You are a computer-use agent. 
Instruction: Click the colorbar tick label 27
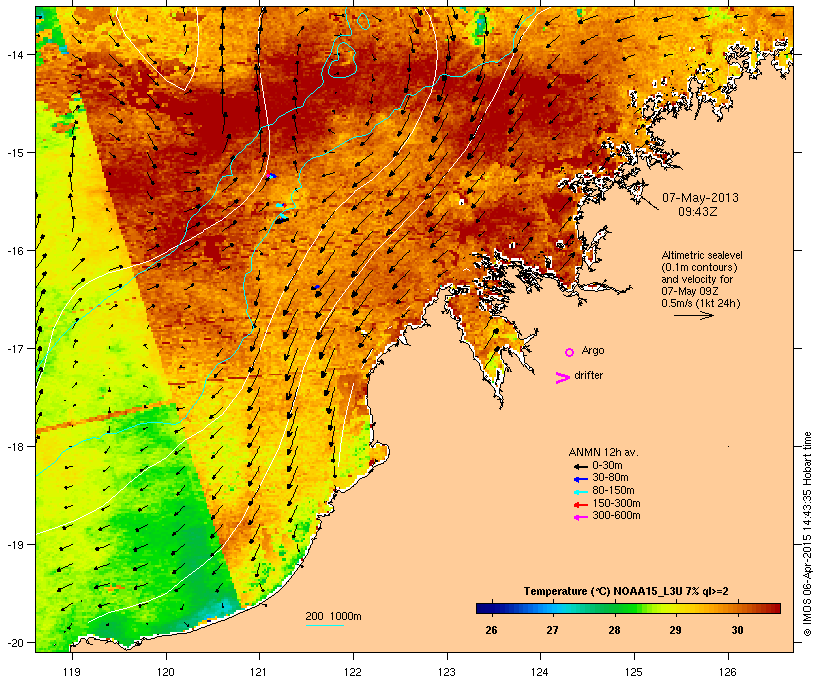552,630
